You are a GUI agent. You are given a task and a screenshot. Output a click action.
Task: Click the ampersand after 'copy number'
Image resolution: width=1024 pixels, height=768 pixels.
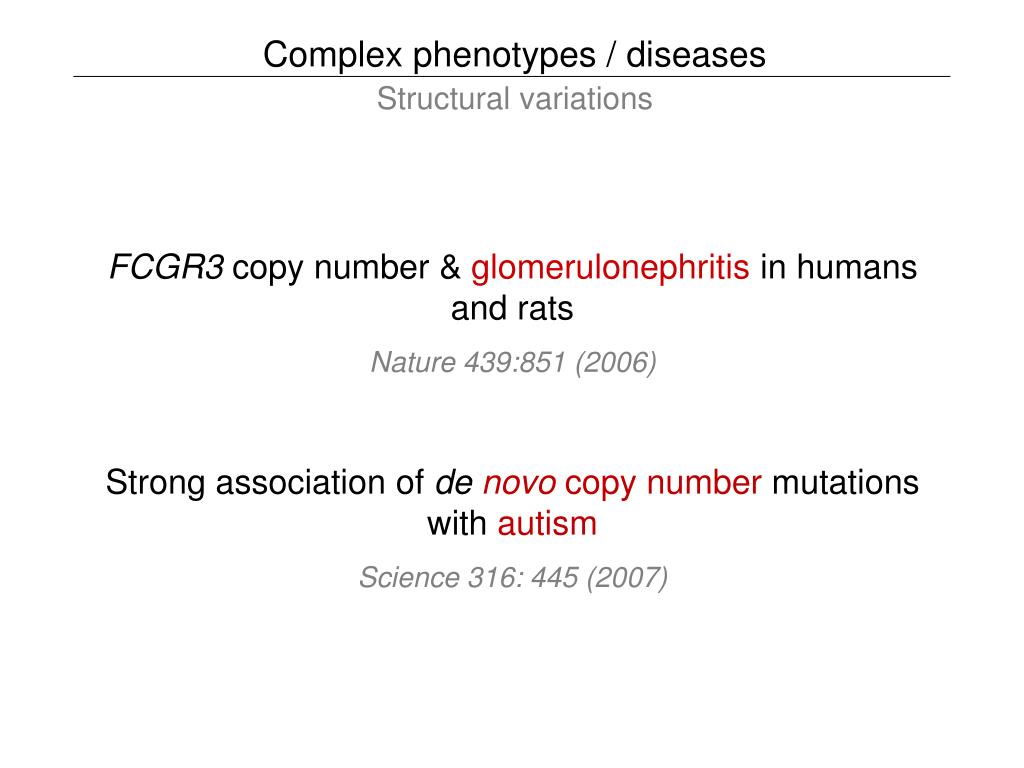tap(450, 268)
